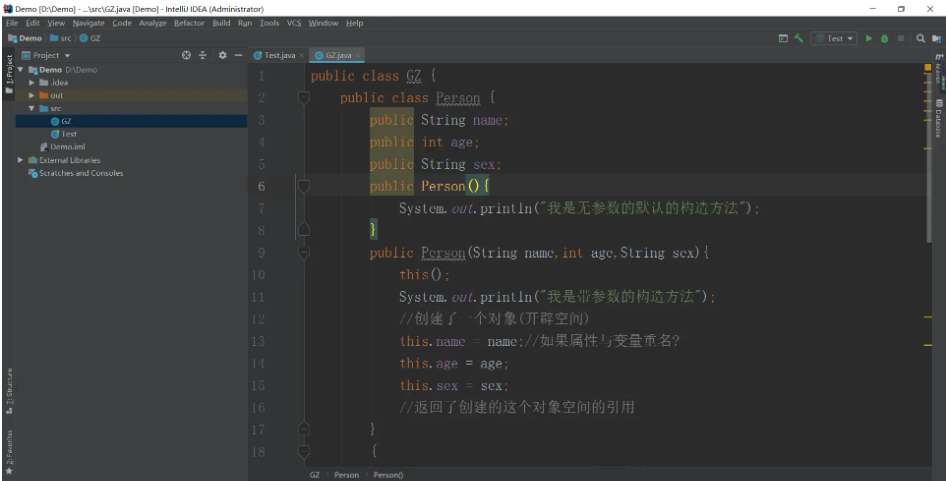Click the Person breadcrumb at editor bottom
946x481 pixels.
[346, 475]
